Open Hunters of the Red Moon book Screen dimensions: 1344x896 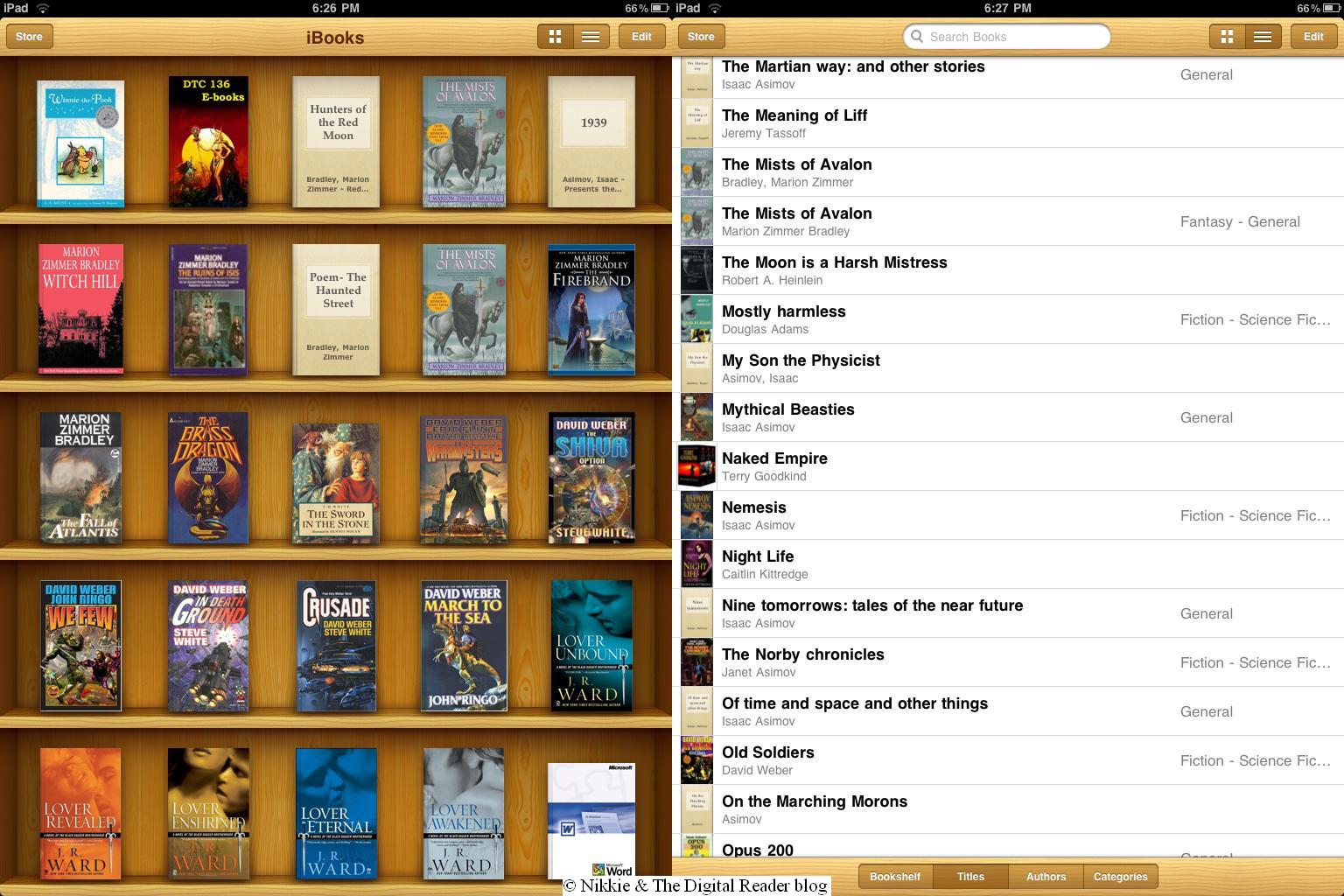[337, 143]
